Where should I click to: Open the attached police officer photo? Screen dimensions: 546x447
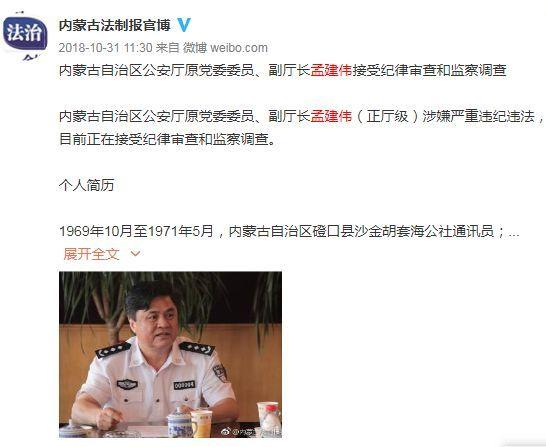tap(170, 354)
